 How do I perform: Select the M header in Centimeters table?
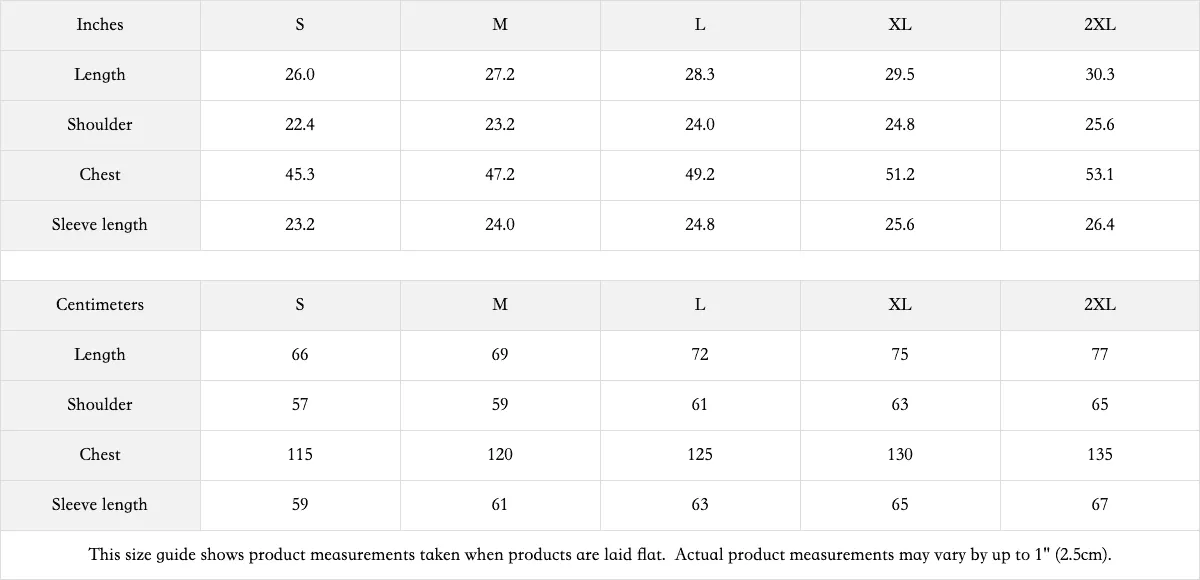click(500, 305)
